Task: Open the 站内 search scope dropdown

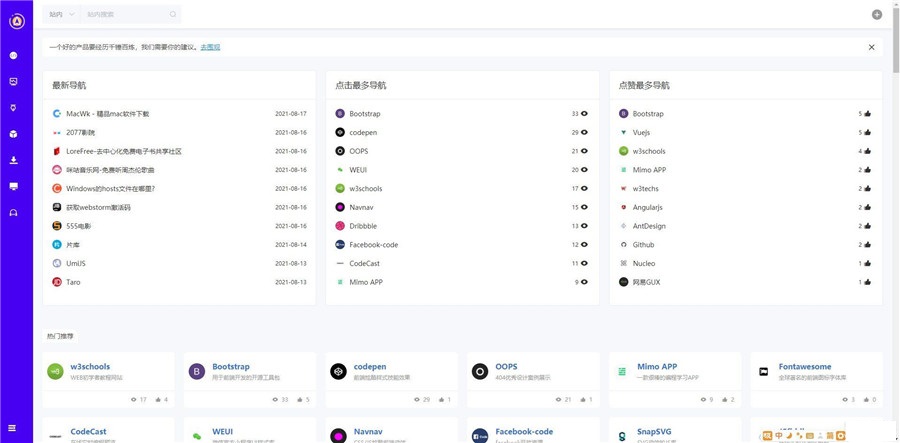Action: coord(62,15)
